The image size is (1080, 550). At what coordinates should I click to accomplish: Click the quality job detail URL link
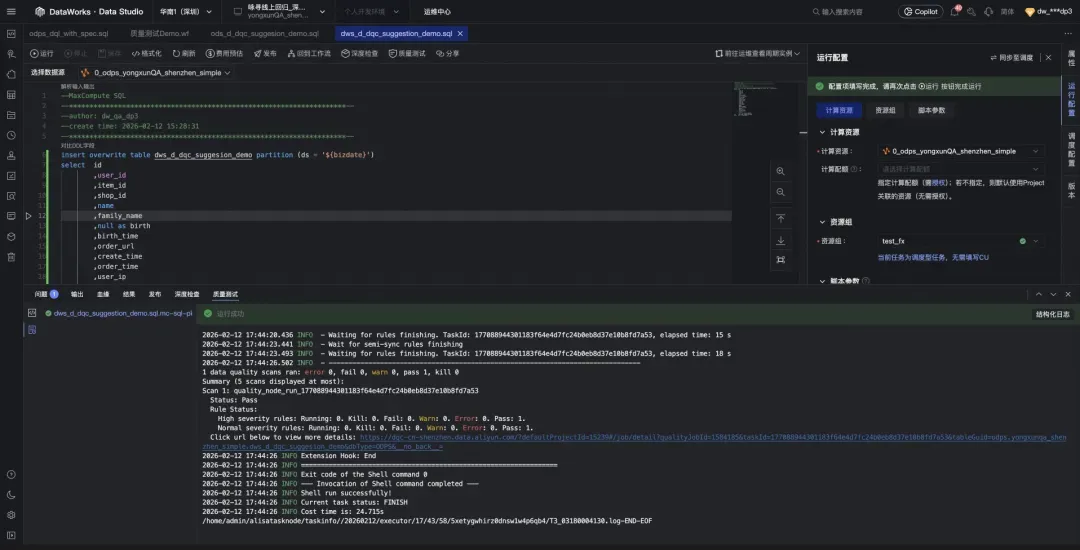[x=634, y=442]
